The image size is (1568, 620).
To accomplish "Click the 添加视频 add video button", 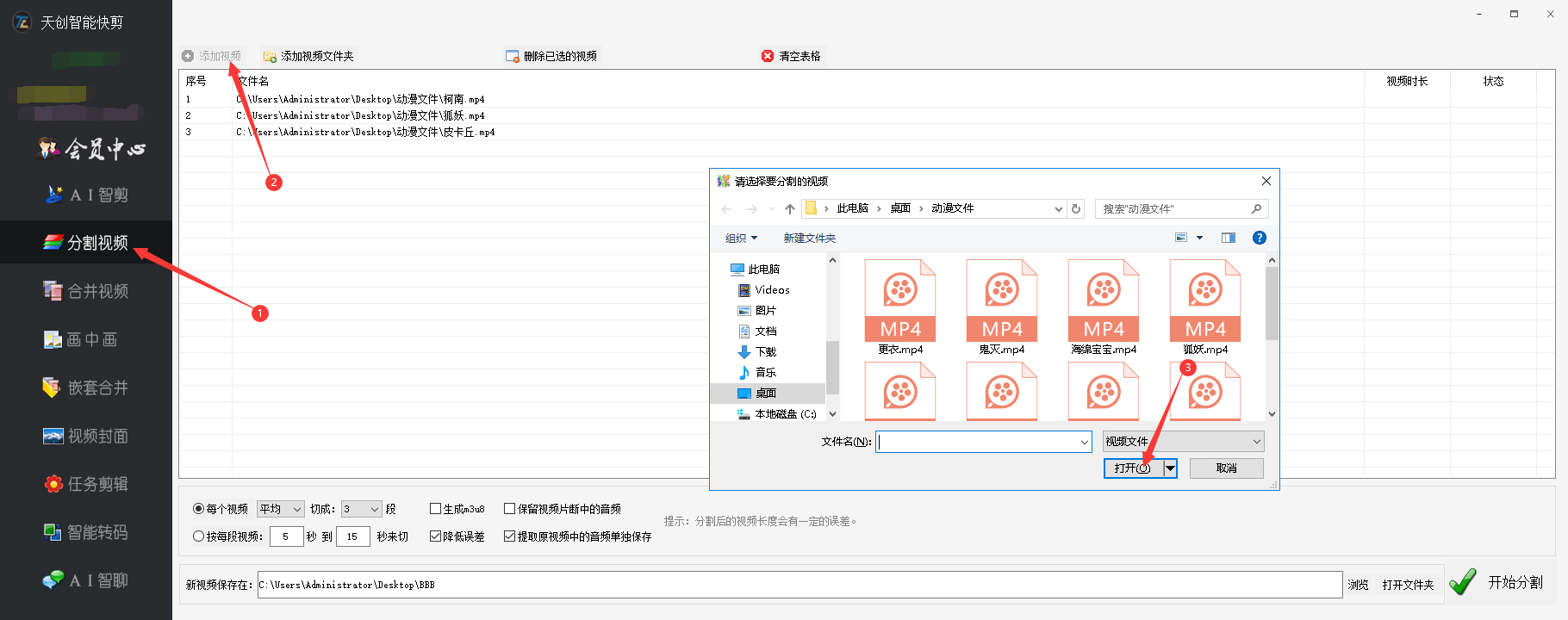I will 212,56.
